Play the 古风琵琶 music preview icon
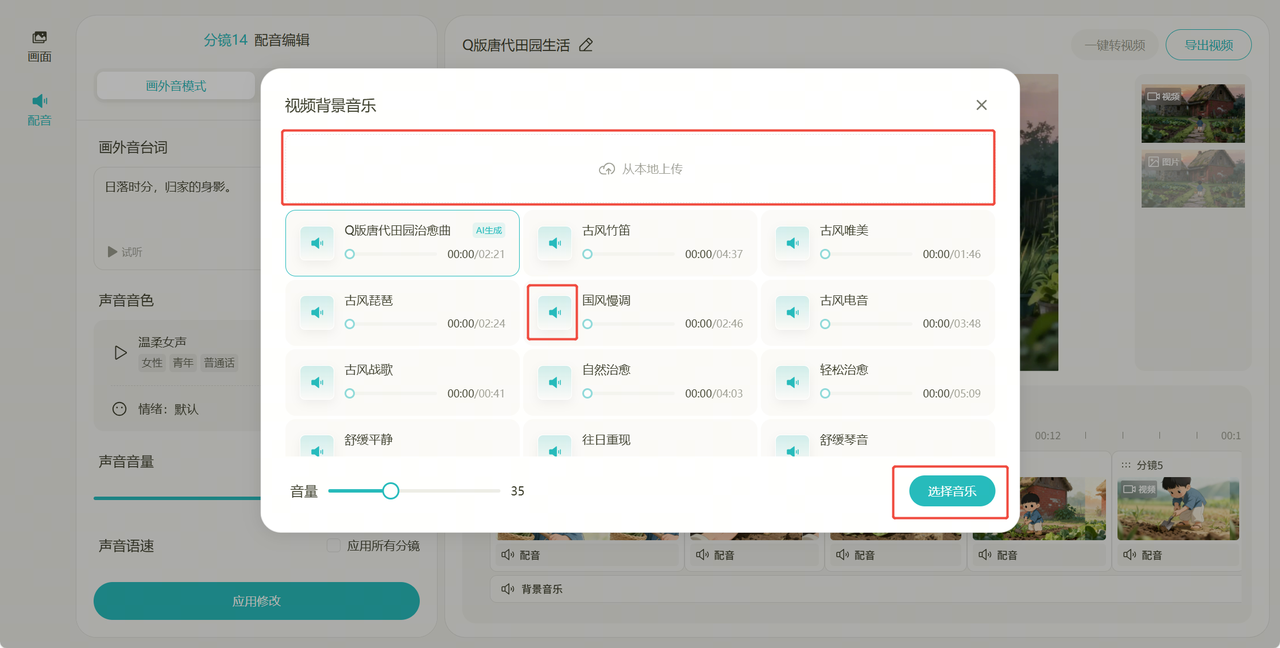This screenshot has width=1280, height=648. pos(317,313)
